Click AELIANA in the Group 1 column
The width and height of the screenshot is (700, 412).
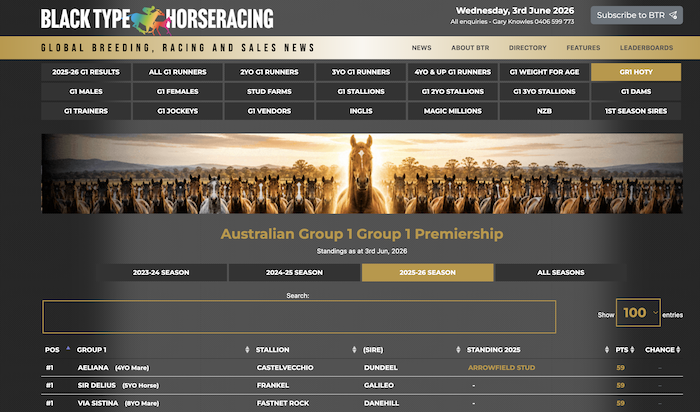point(93,368)
